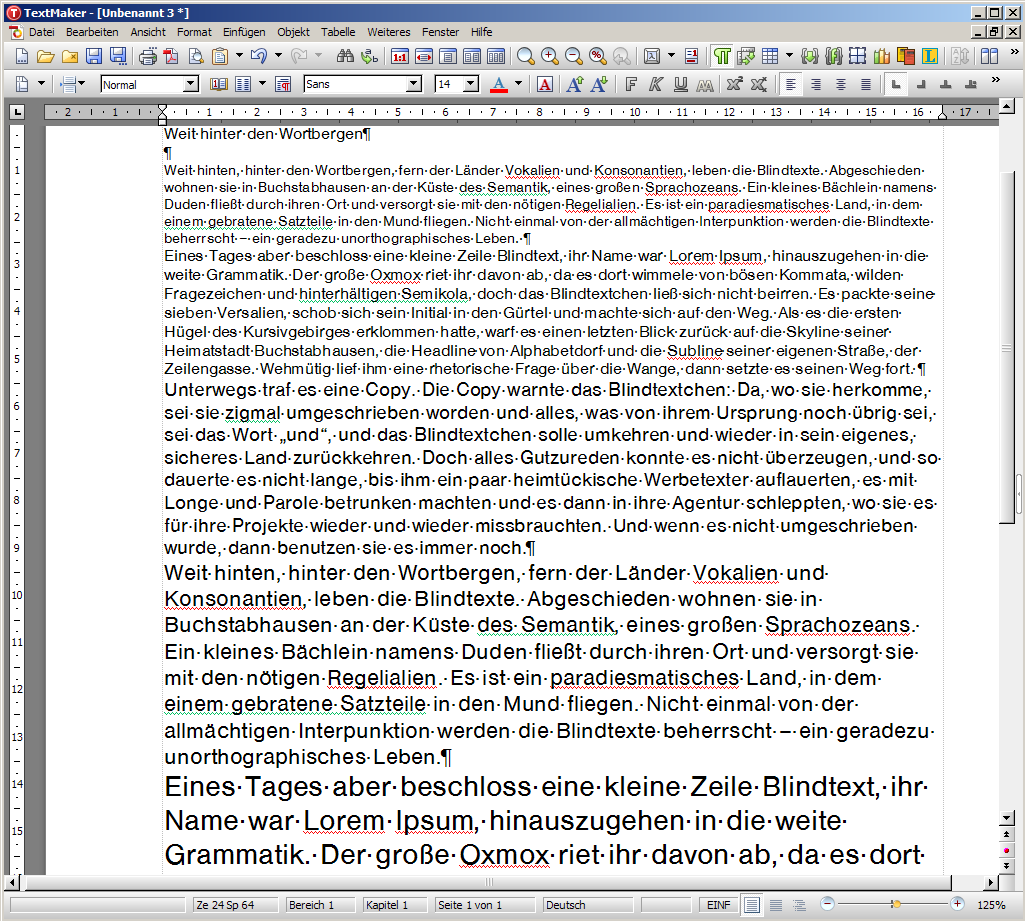Open search with the binoculars icon
The image size is (1025, 921).
(345, 56)
